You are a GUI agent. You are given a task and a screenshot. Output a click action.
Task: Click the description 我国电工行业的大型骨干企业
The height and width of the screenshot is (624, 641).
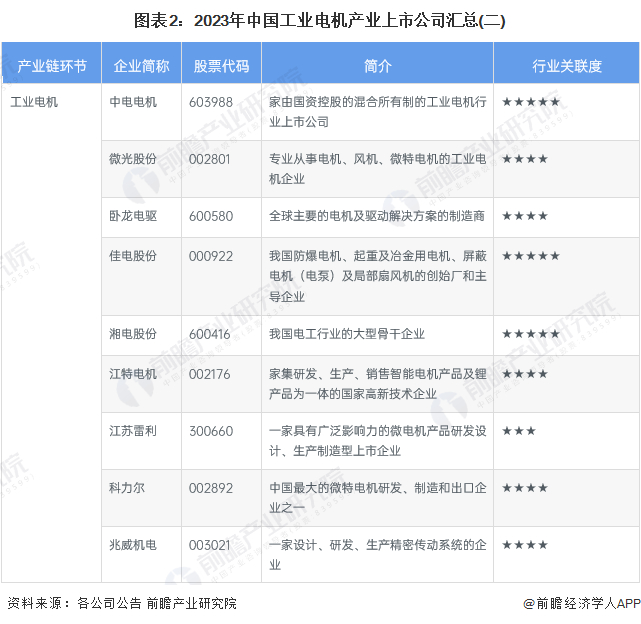(347, 334)
